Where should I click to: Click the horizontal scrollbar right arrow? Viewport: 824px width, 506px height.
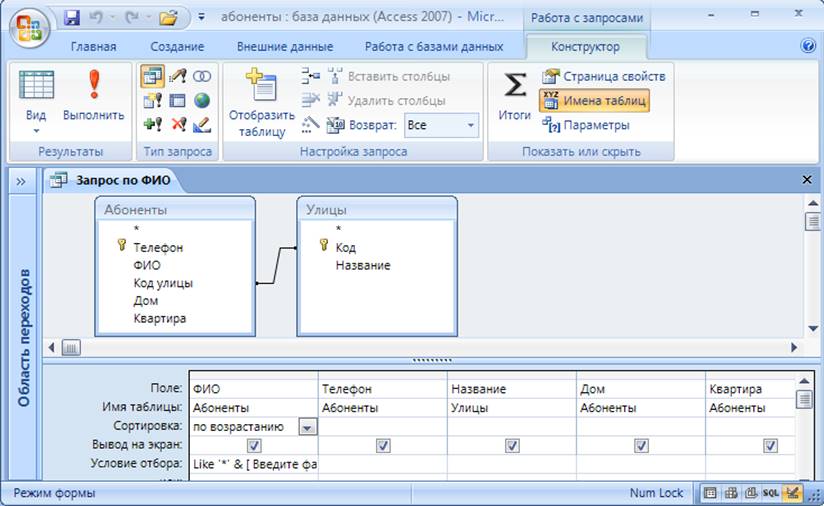(x=794, y=347)
